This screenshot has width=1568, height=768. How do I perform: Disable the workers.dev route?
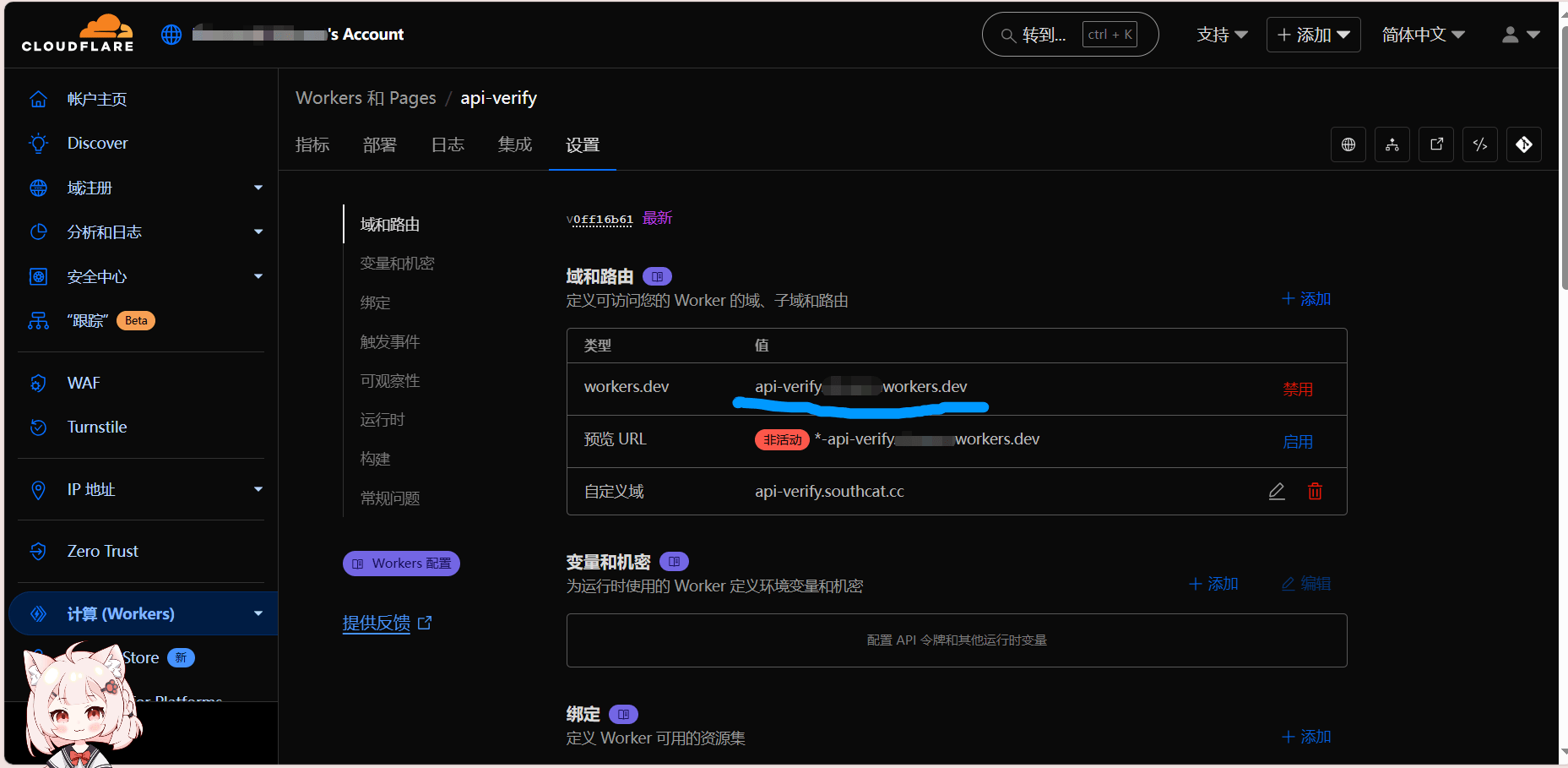pyautogui.click(x=1298, y=389)
